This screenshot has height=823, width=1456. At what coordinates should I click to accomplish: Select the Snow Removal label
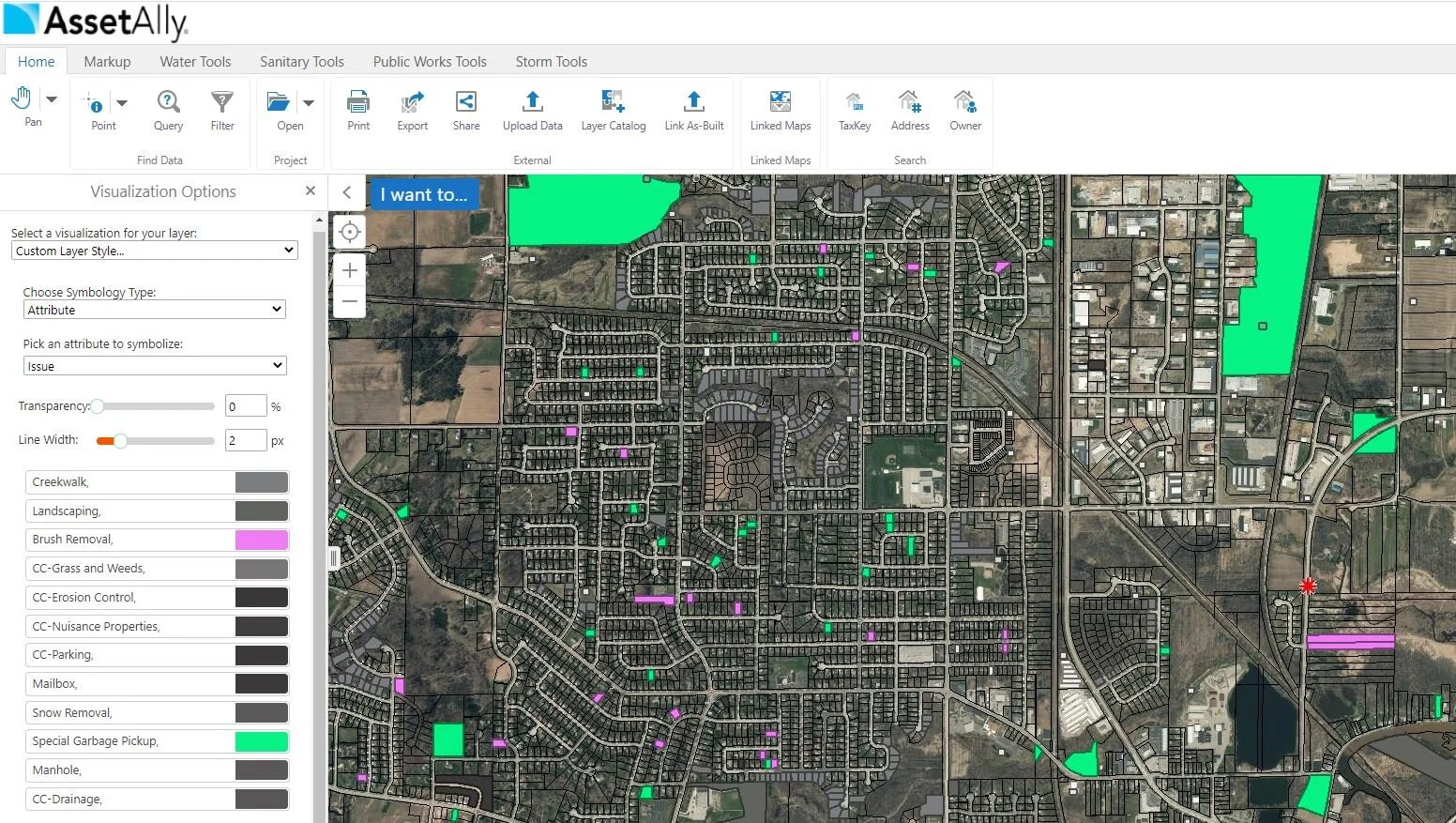(71, 713)
